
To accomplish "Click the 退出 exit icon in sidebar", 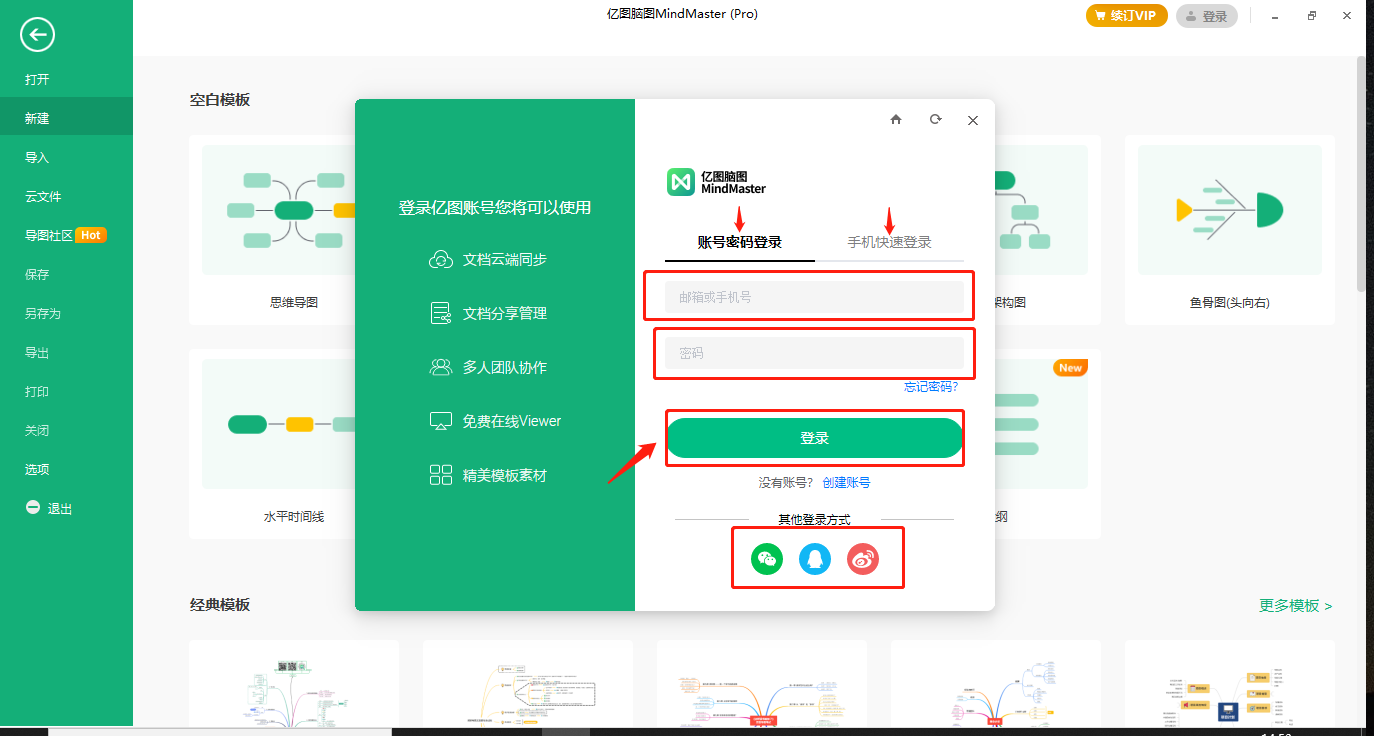I will click(x=33, y=508).
